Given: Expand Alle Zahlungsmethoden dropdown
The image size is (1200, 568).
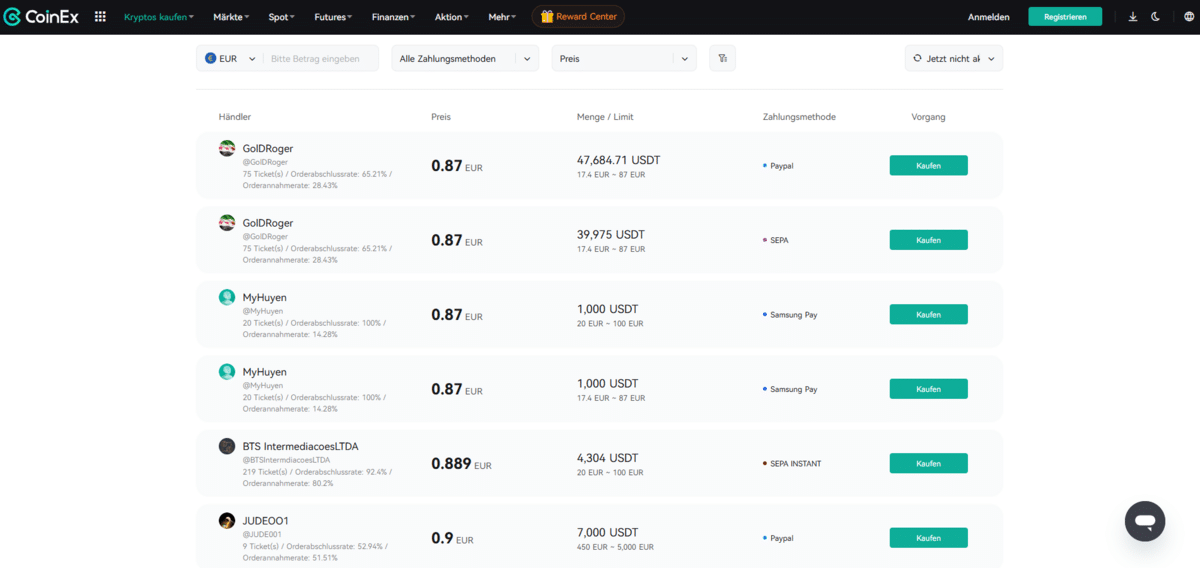Looking at the screenshot, I should (x=465, y=58).
